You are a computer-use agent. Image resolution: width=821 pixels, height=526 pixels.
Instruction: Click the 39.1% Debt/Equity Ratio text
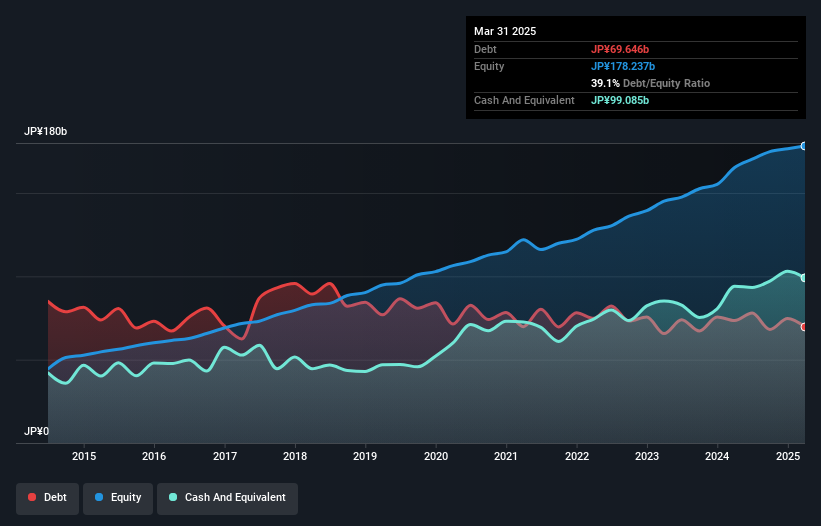click(650, 83)
